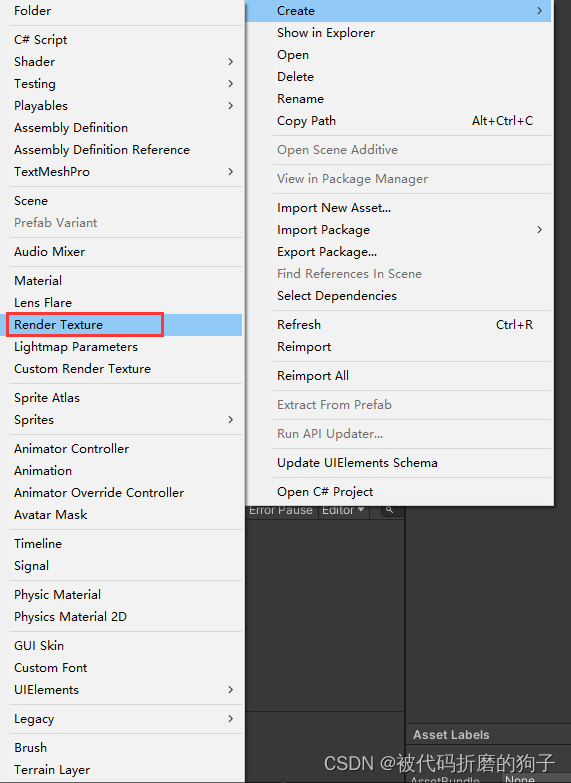Expand the UIElements submenu
The image size is (571, 783).
(123, 689)
